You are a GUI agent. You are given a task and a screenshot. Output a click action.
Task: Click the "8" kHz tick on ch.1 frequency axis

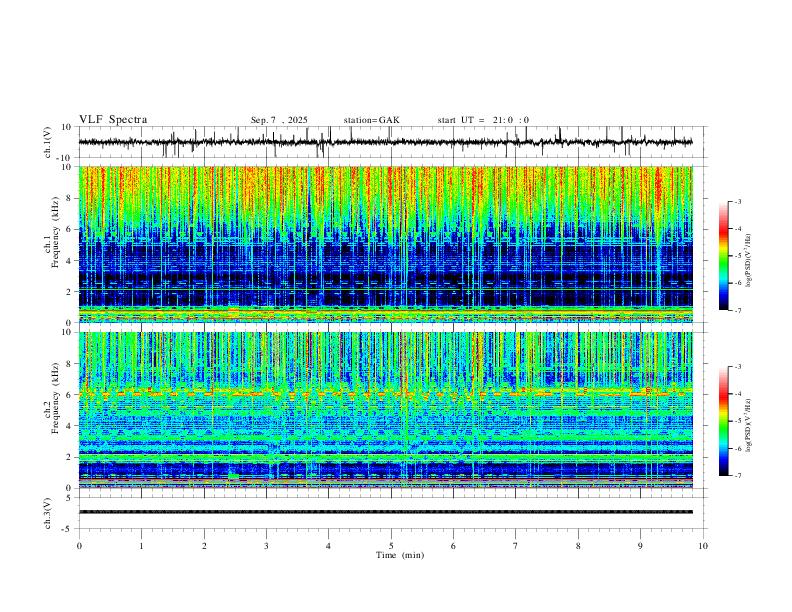point(70,198)
